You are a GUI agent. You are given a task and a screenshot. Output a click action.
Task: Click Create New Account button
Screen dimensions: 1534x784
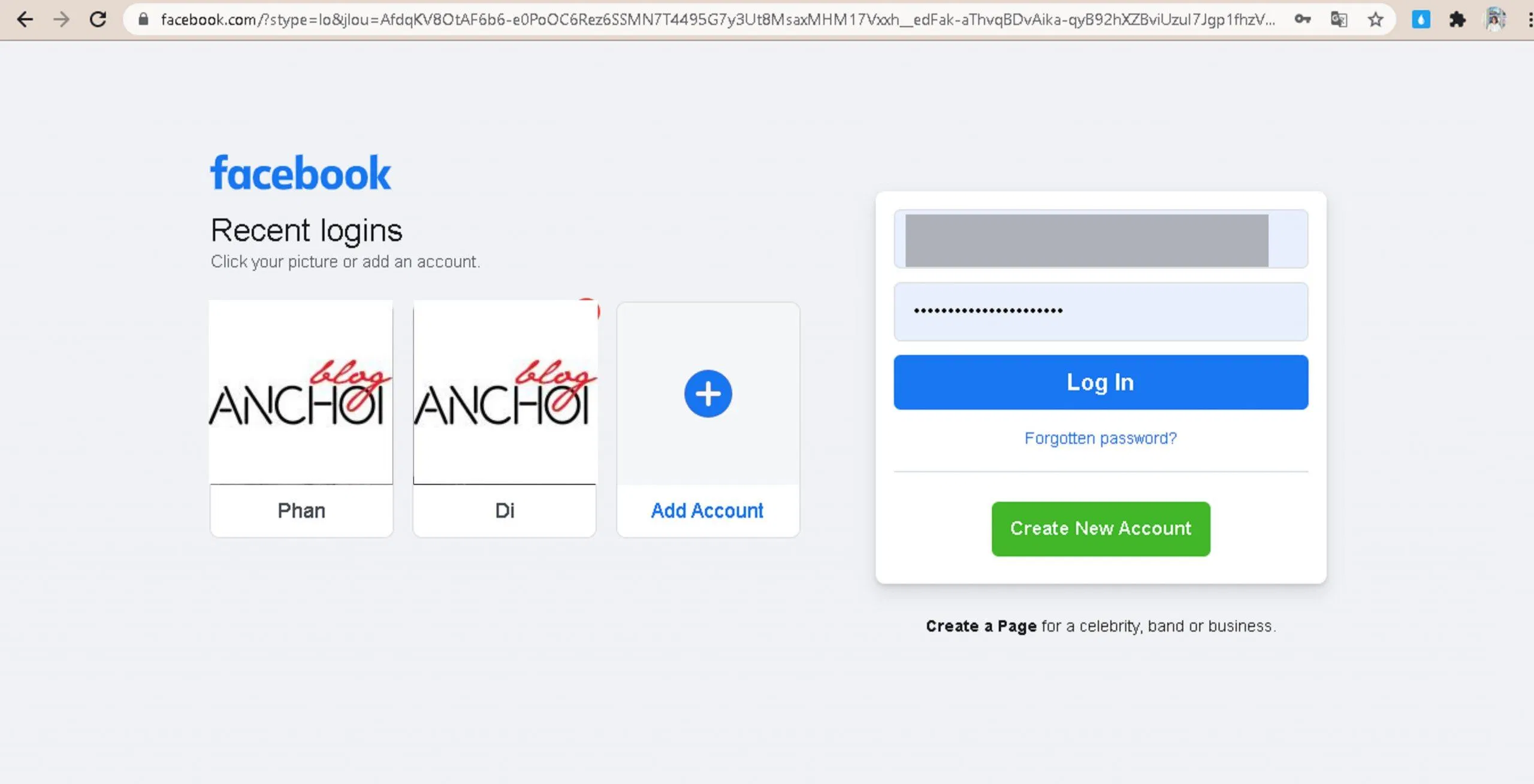[1101, 529]
